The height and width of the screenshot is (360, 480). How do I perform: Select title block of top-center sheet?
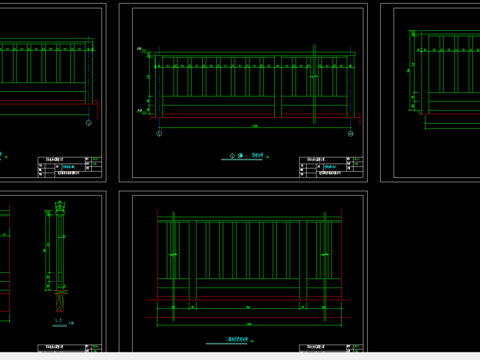tap(331, 167)
